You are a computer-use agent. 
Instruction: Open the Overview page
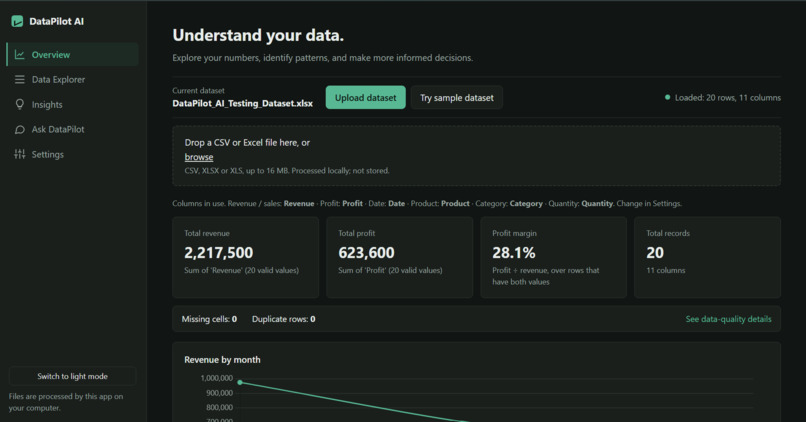pos(72,54)
